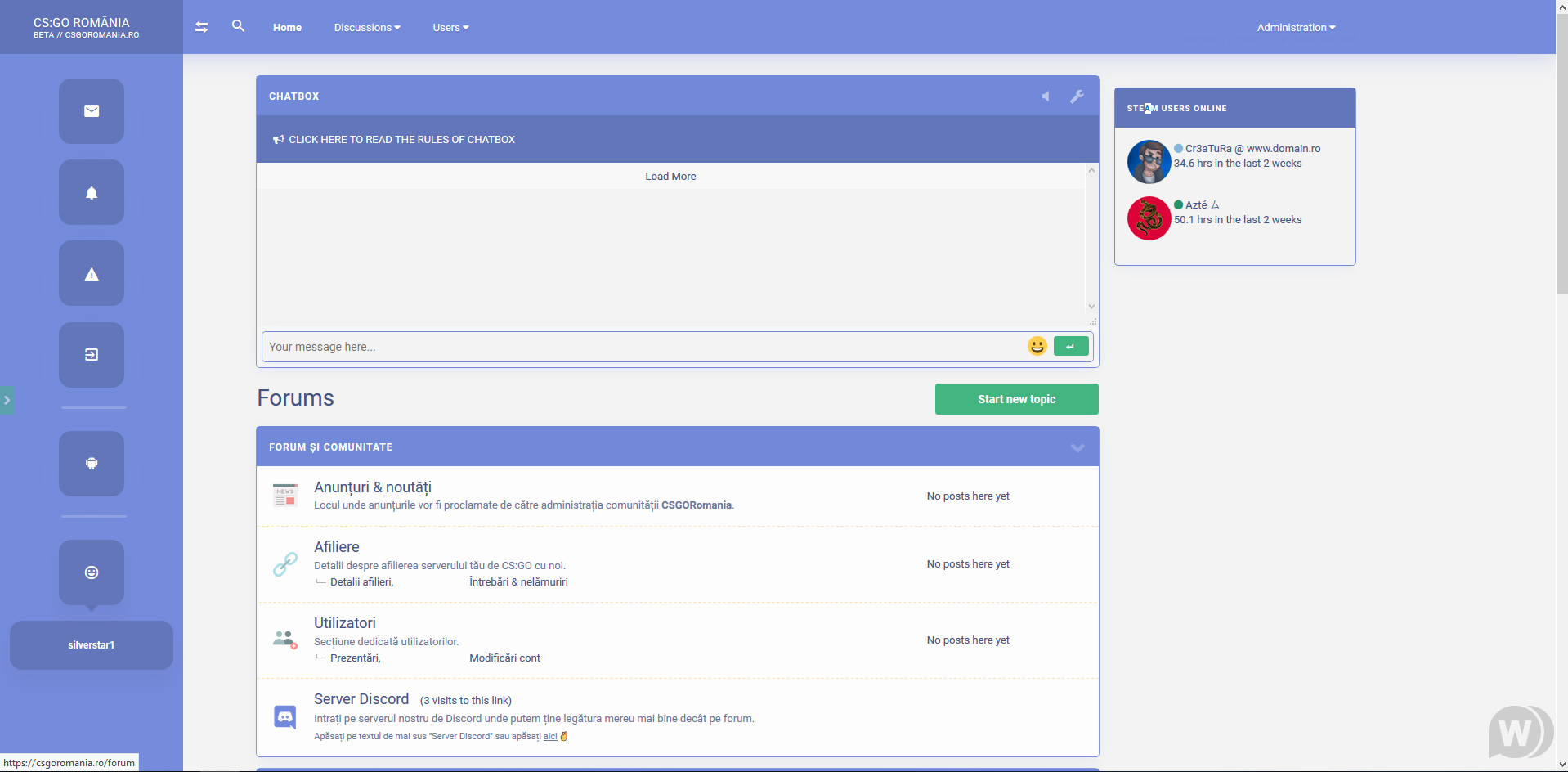Open the Anunțuri & noutăți forum link
The height and width of the screenshot is (772, 1568).
372,487
